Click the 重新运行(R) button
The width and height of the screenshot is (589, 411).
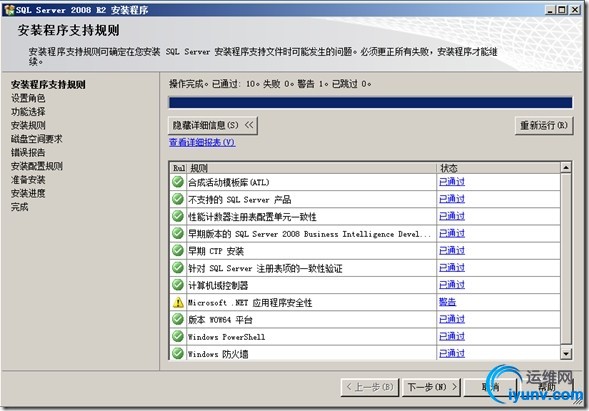(x=544, y=125)
